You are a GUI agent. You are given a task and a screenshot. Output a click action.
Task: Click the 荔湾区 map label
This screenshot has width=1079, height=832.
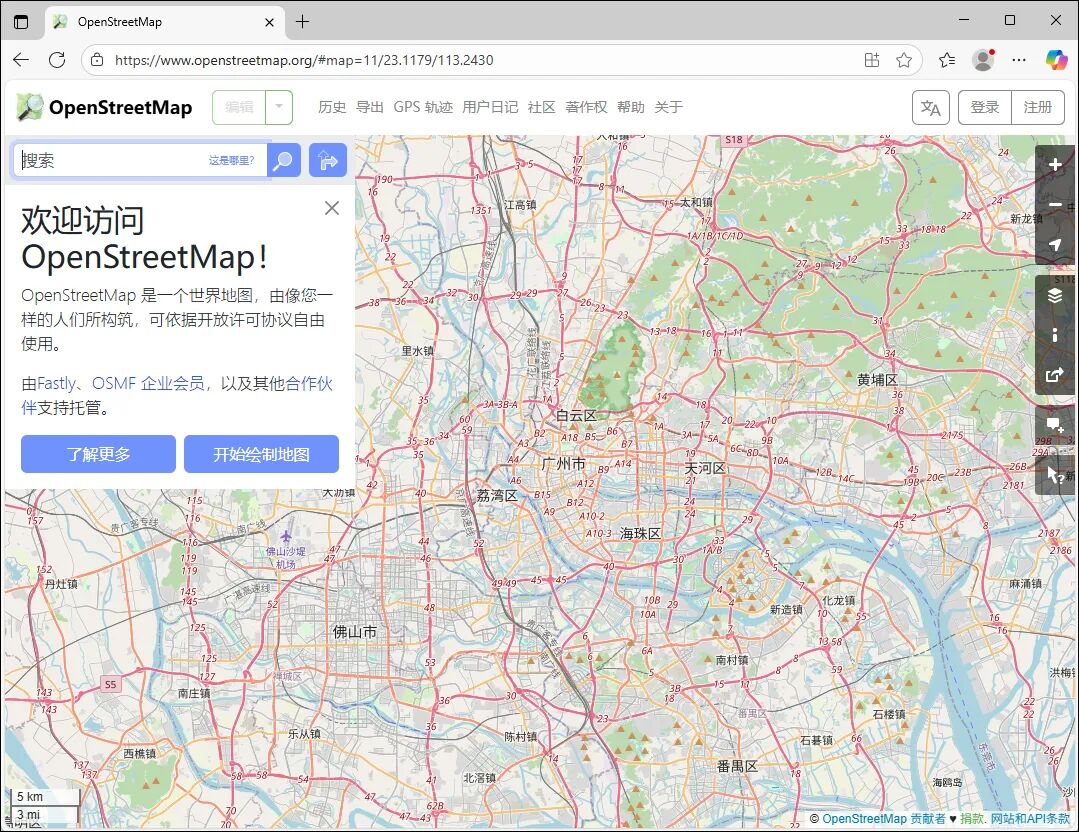pos(497,495)
